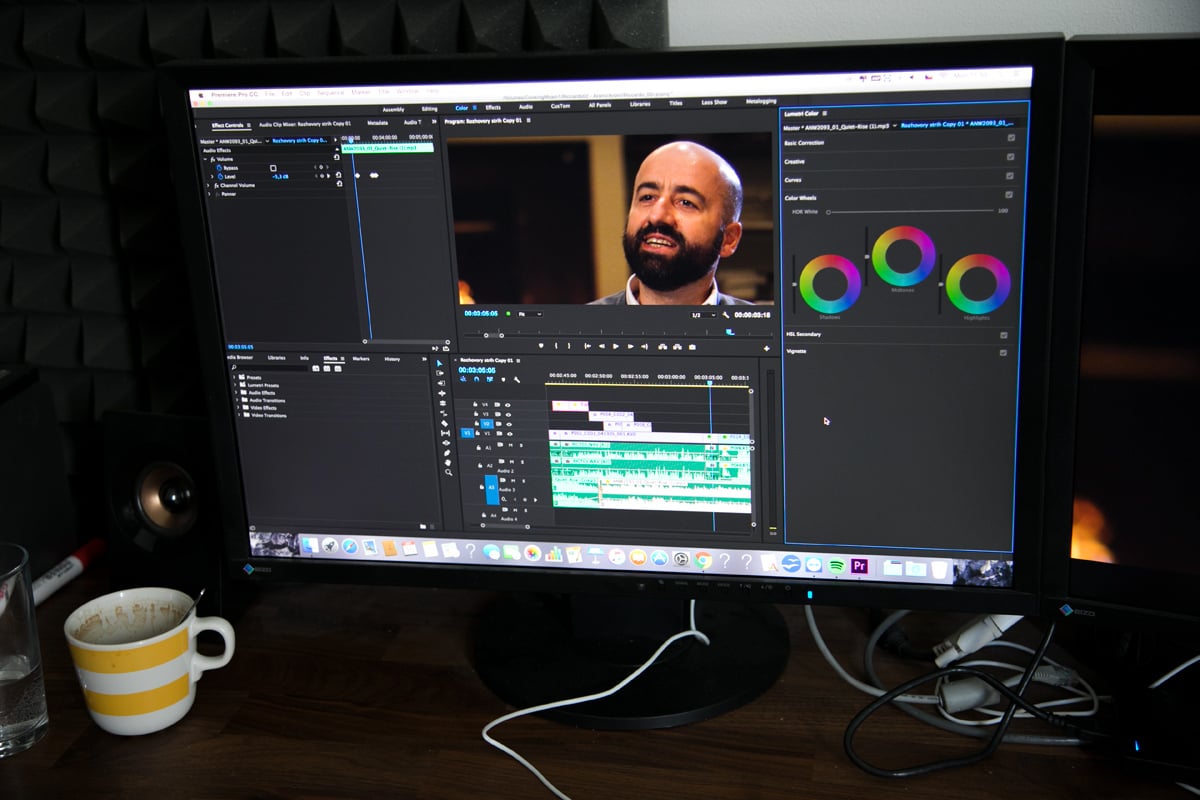The width and height of the screenshot is (1200, 800).
Task: Toggle Basic Correction checkbox
Action: coord(1011,138)
